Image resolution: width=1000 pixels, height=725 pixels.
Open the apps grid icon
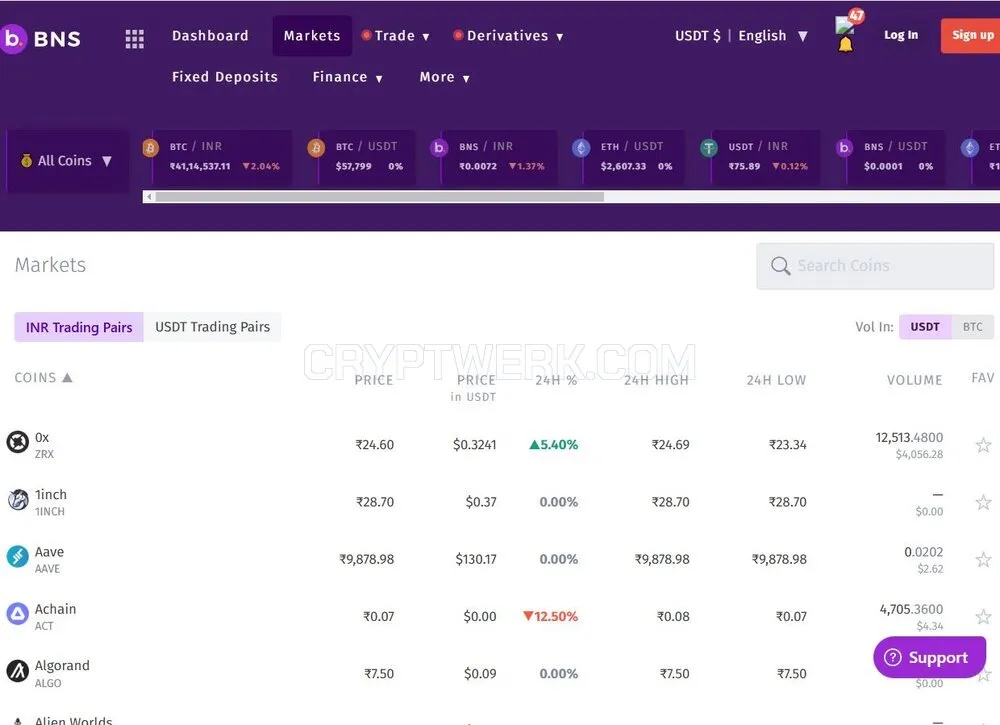click(x=134, y=38)
